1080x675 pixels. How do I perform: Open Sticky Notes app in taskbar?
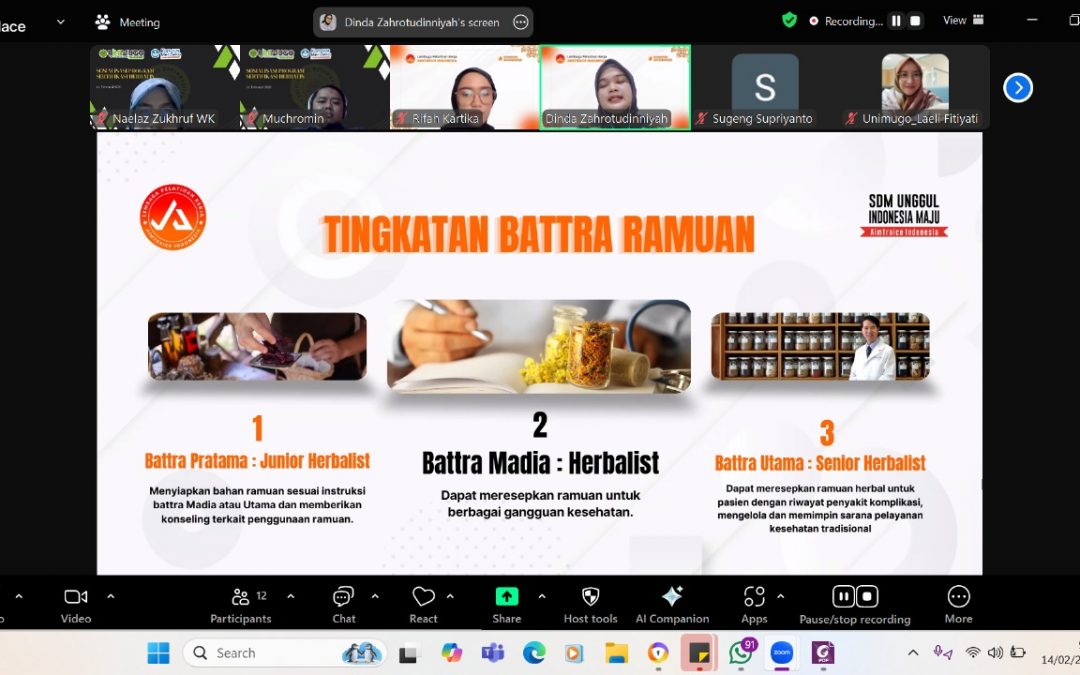(699, 652)
